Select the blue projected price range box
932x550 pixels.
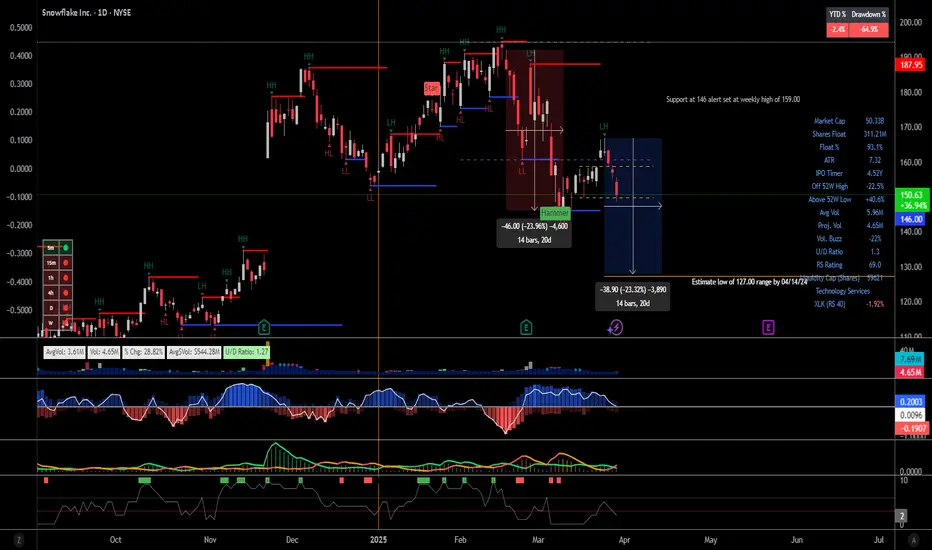pos(633,206)
